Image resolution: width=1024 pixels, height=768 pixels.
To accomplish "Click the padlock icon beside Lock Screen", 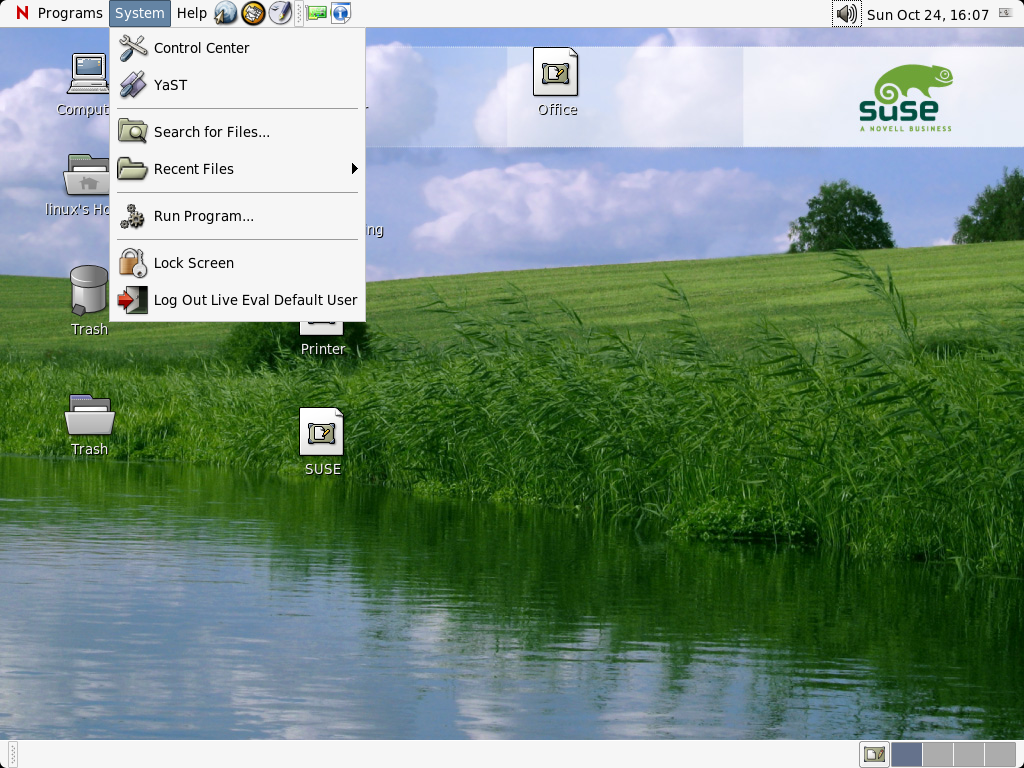I will pos(133,263).
